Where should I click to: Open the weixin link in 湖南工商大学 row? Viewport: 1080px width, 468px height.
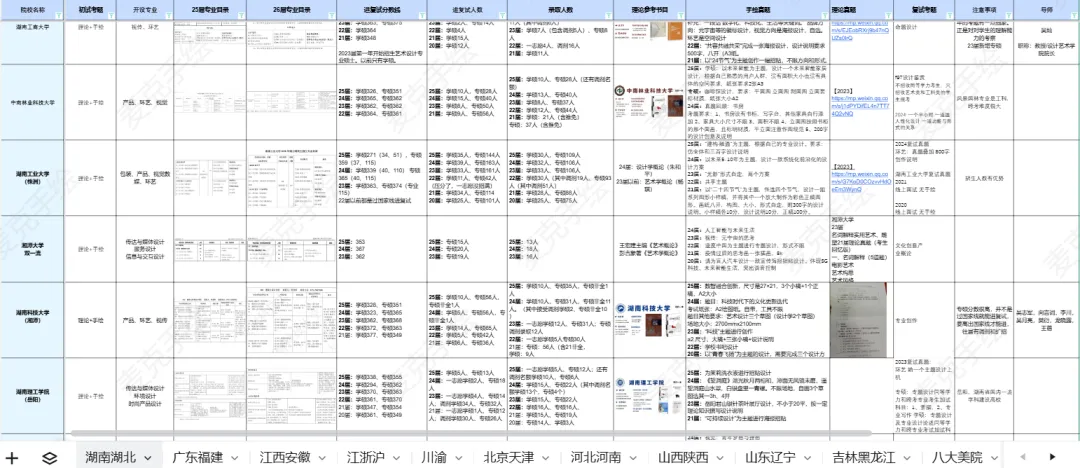(860, 30)
